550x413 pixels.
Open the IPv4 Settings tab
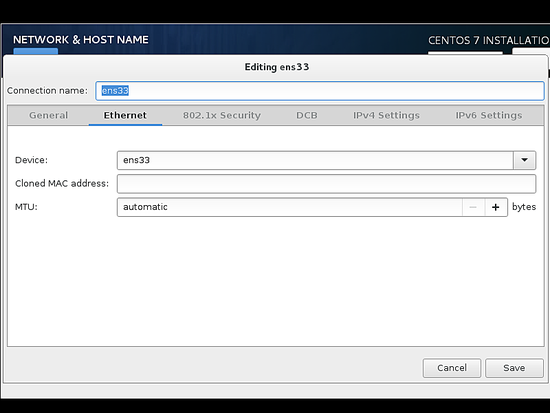(x=386, y=115)
